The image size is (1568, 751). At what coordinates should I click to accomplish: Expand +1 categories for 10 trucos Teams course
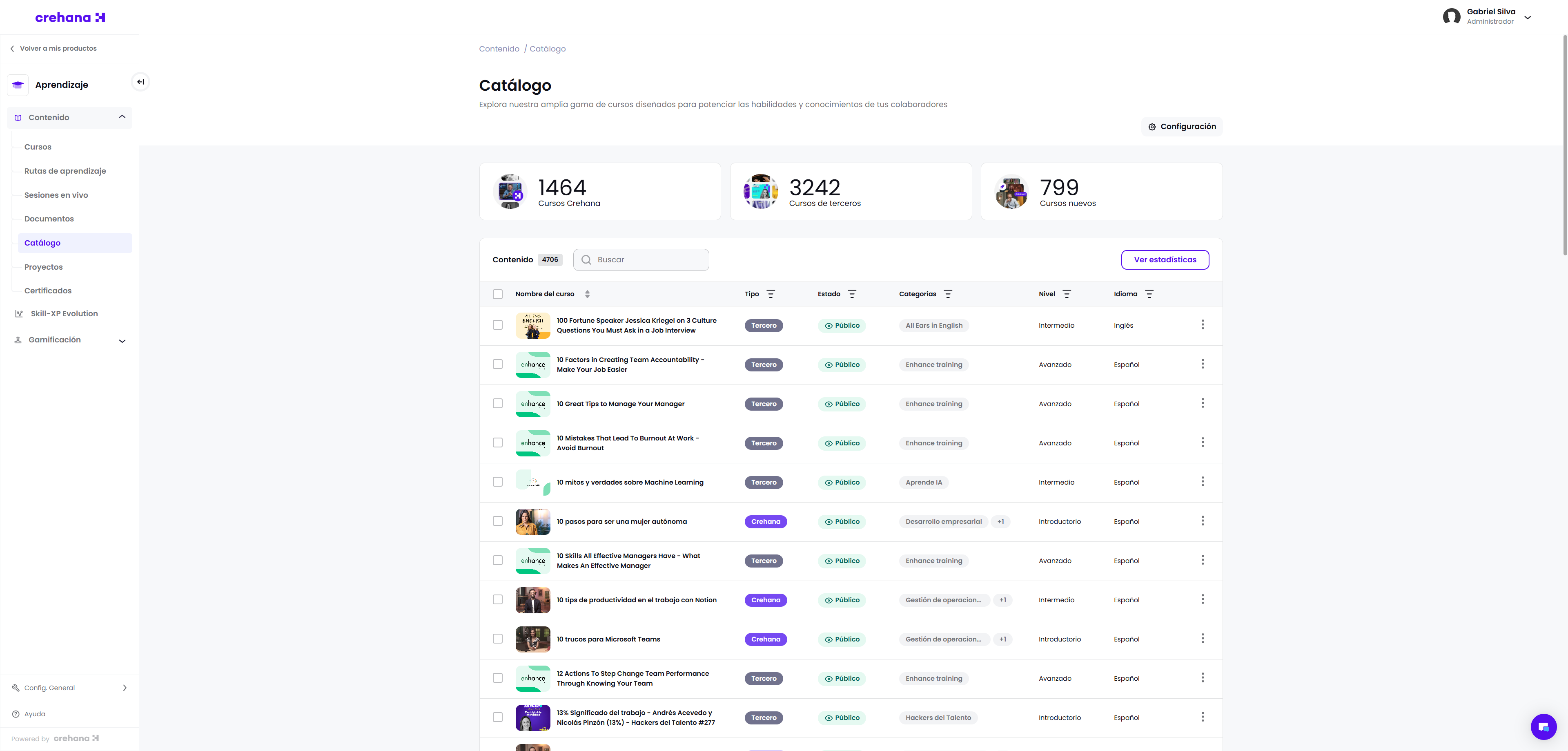coord(1002,639)
